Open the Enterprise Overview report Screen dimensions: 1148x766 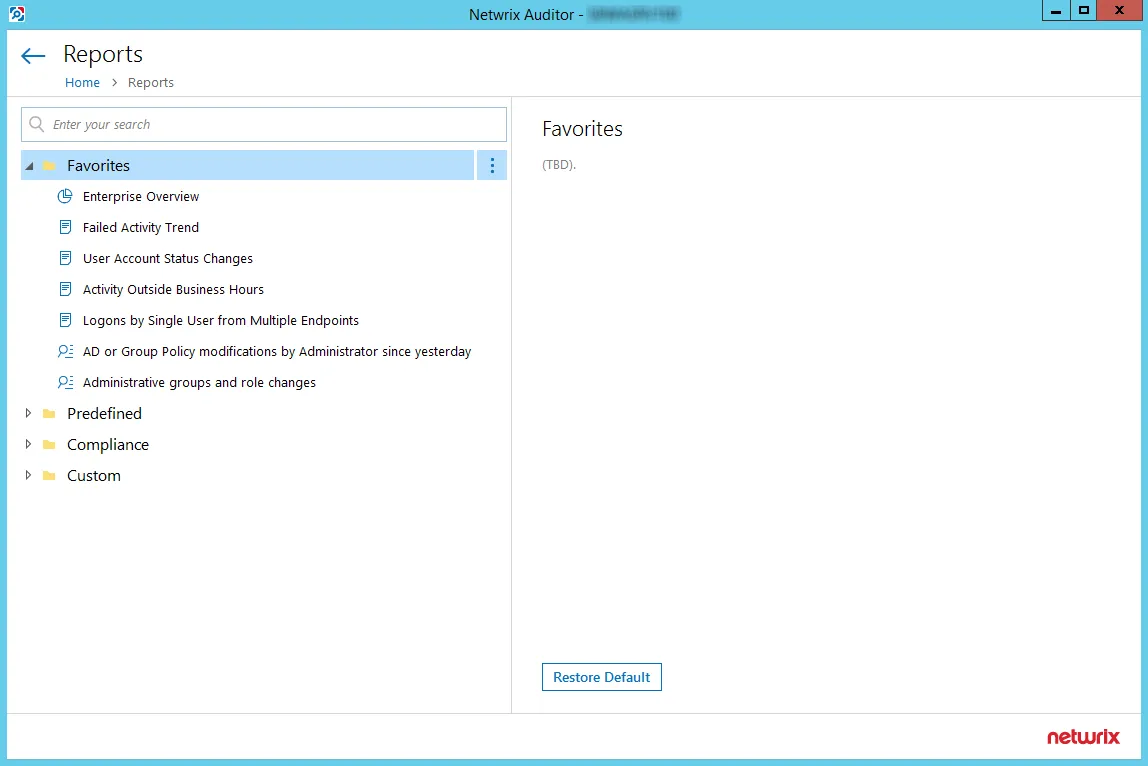tap(141, 196)
